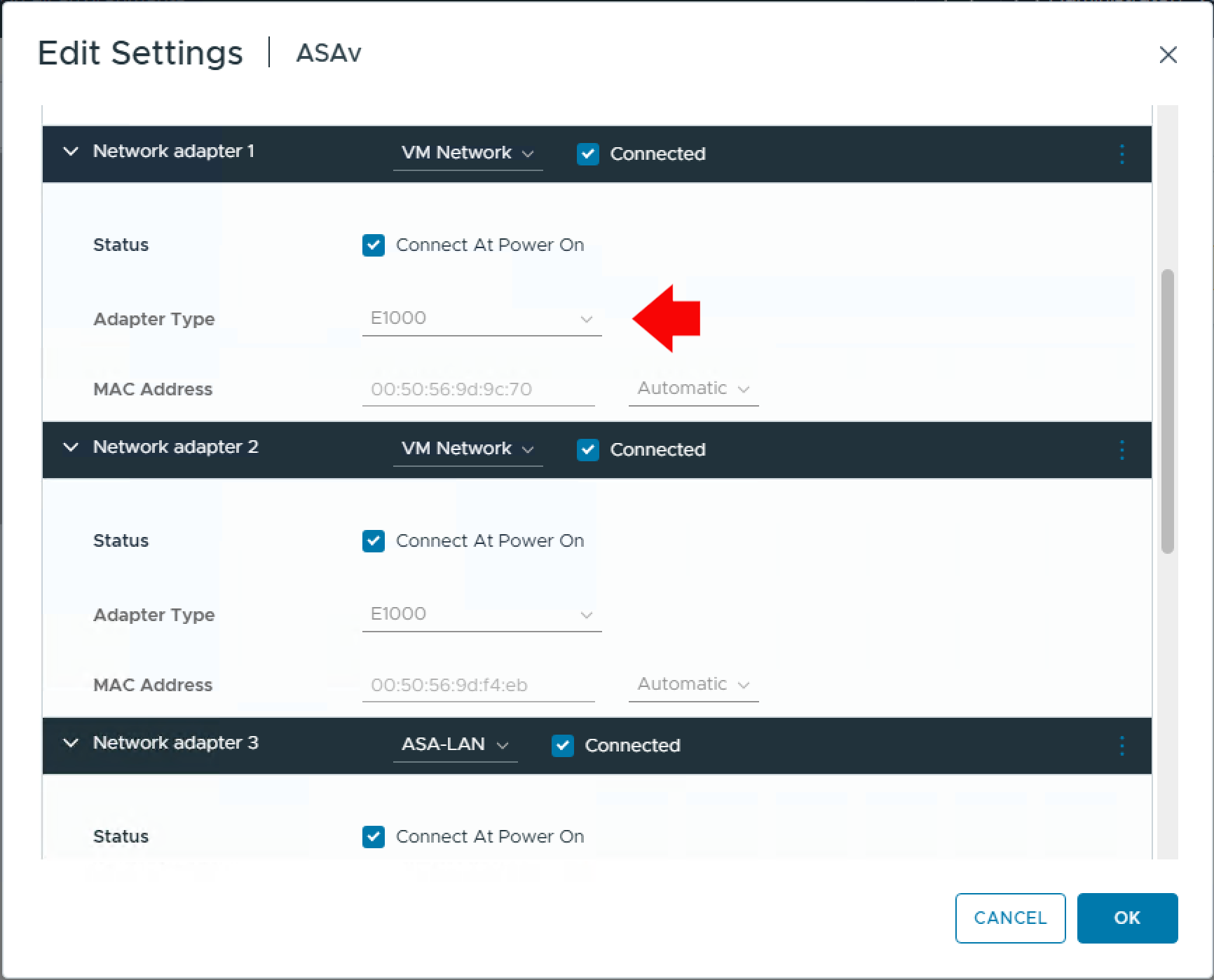Close the Edit Settings dialog with X
This screenshot has height=980, width=1214.
tap(1168, 55)
